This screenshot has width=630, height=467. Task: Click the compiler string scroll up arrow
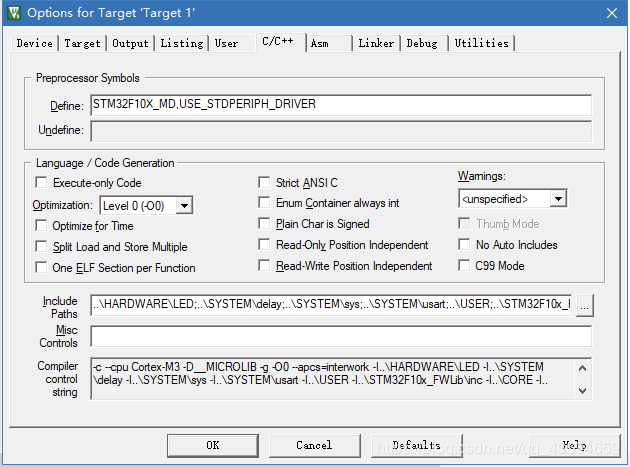583,368
